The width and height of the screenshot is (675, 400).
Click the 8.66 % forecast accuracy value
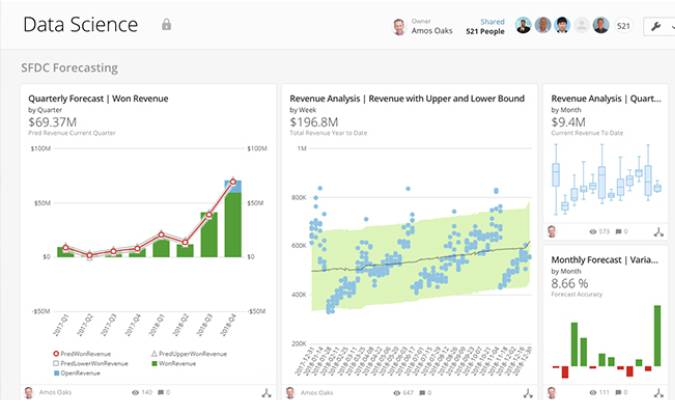(x=570, y=283)
